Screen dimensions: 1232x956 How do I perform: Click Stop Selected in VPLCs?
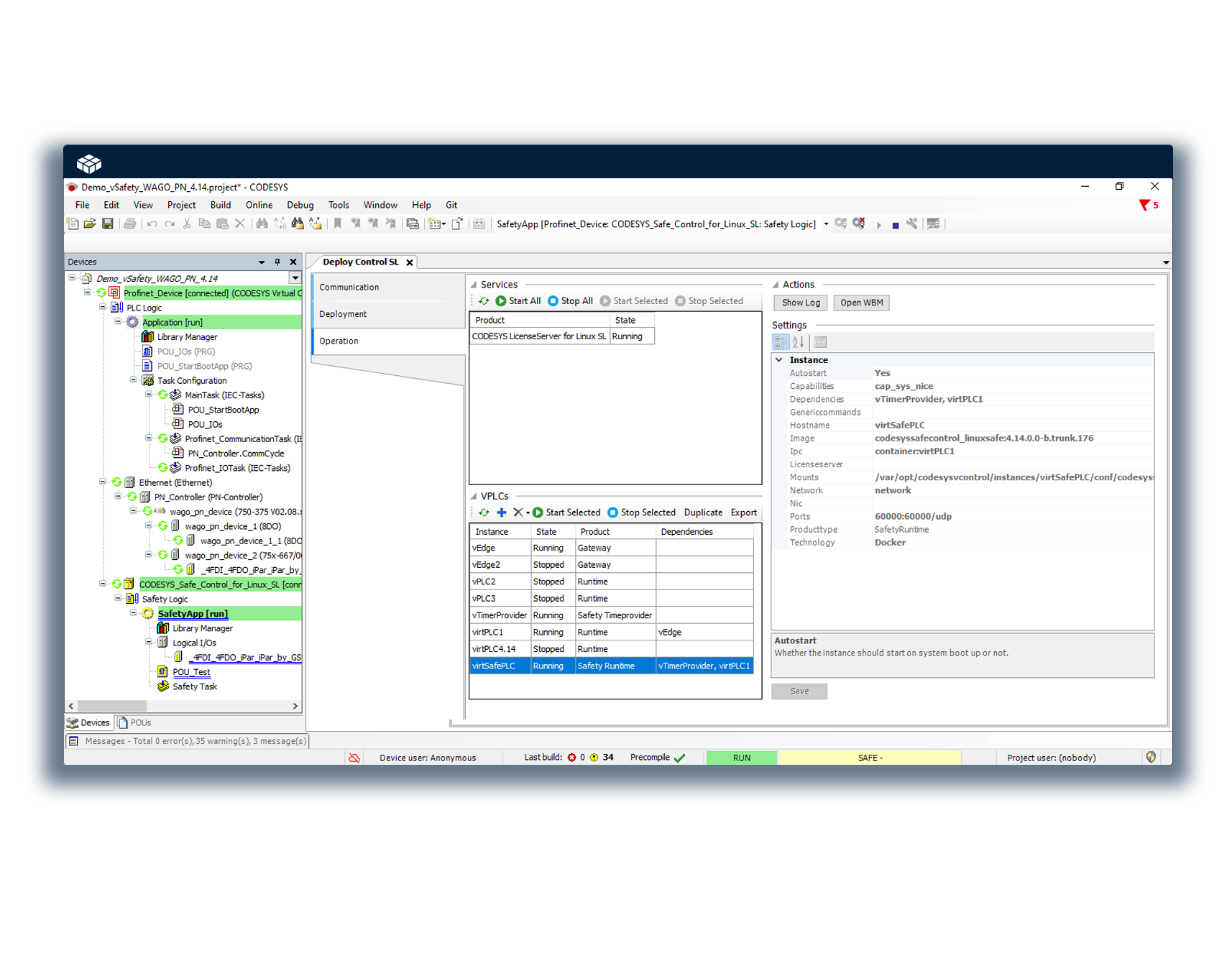tap(642, 513)
